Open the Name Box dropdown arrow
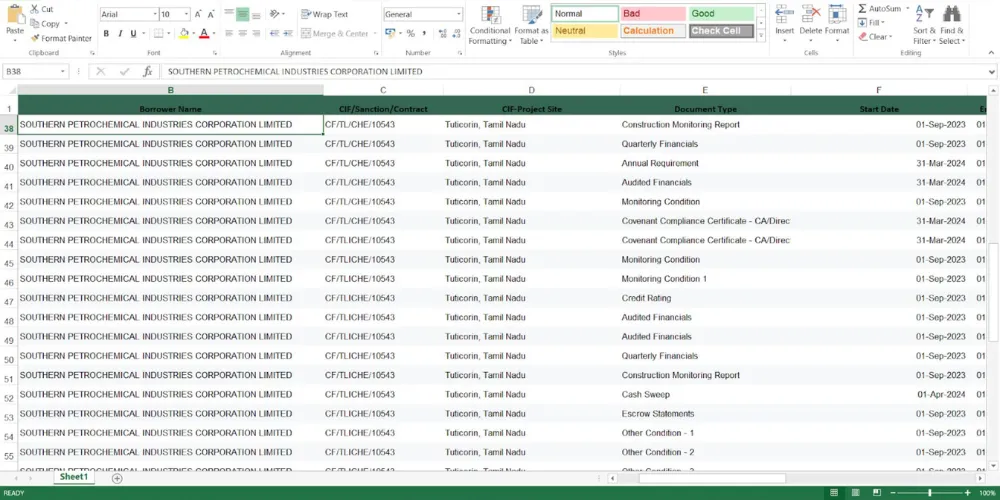 click(x=62, y=71)
